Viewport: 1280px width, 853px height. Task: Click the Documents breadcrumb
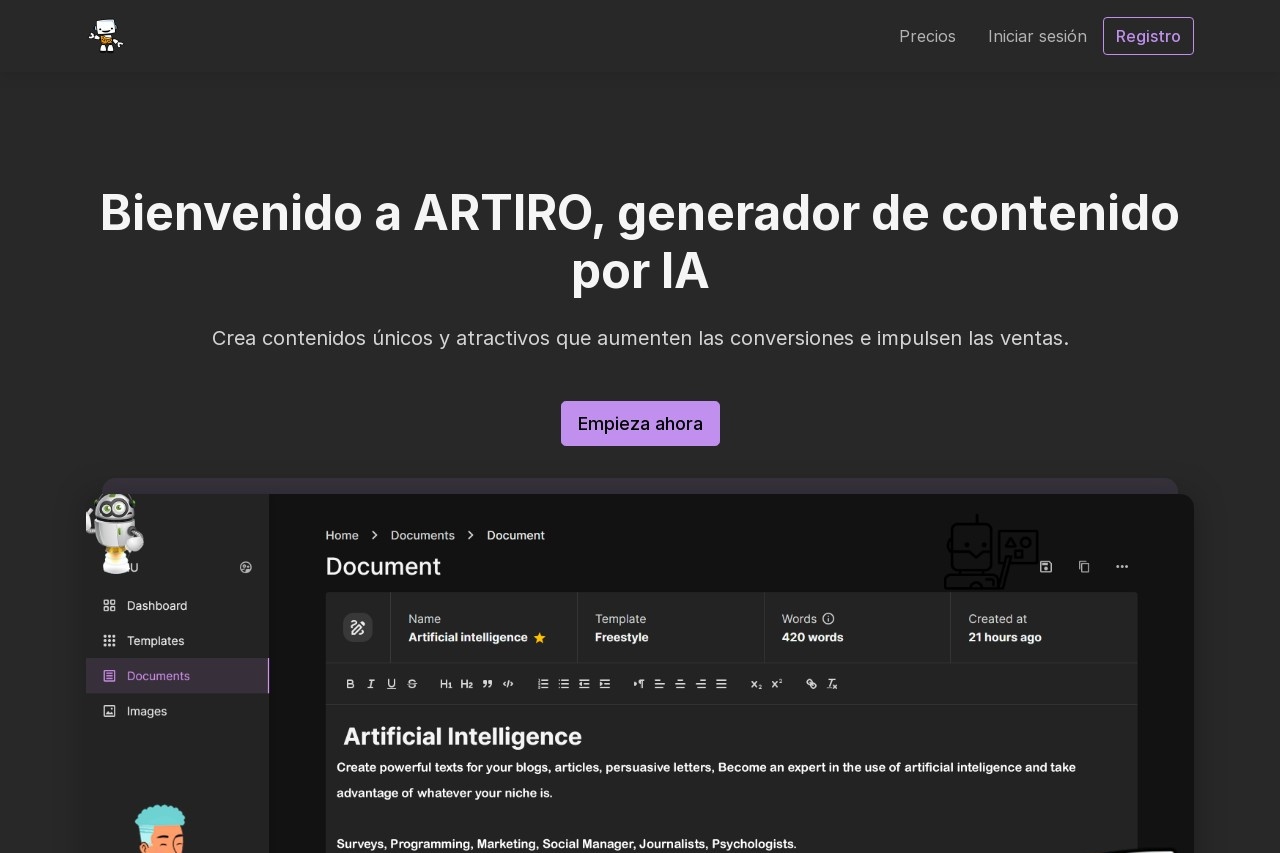tap(422, 535)
